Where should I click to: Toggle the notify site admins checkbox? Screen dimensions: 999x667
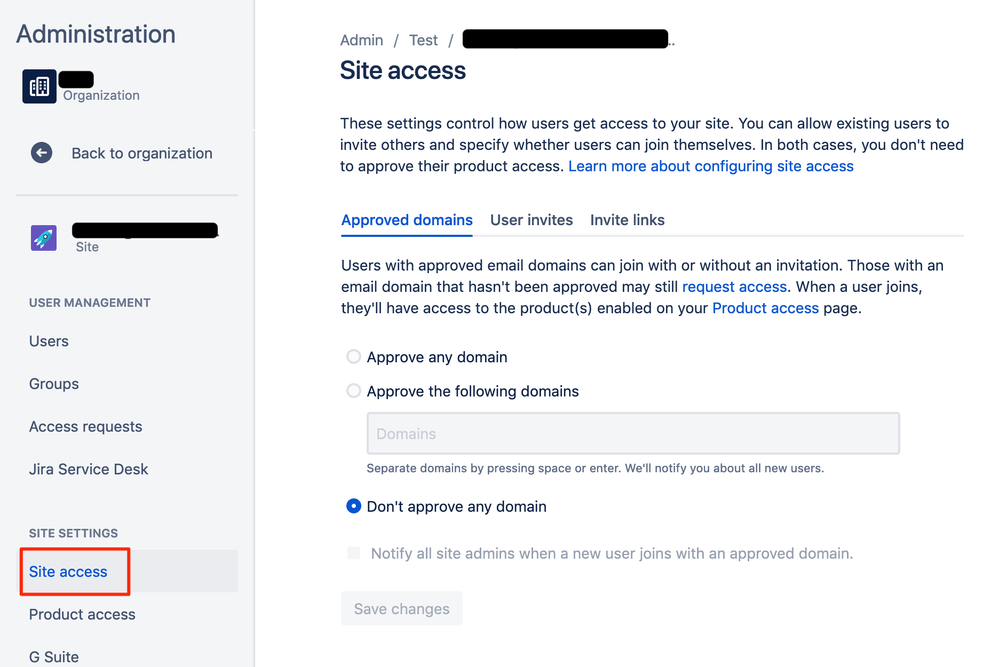tap(354, 553)
